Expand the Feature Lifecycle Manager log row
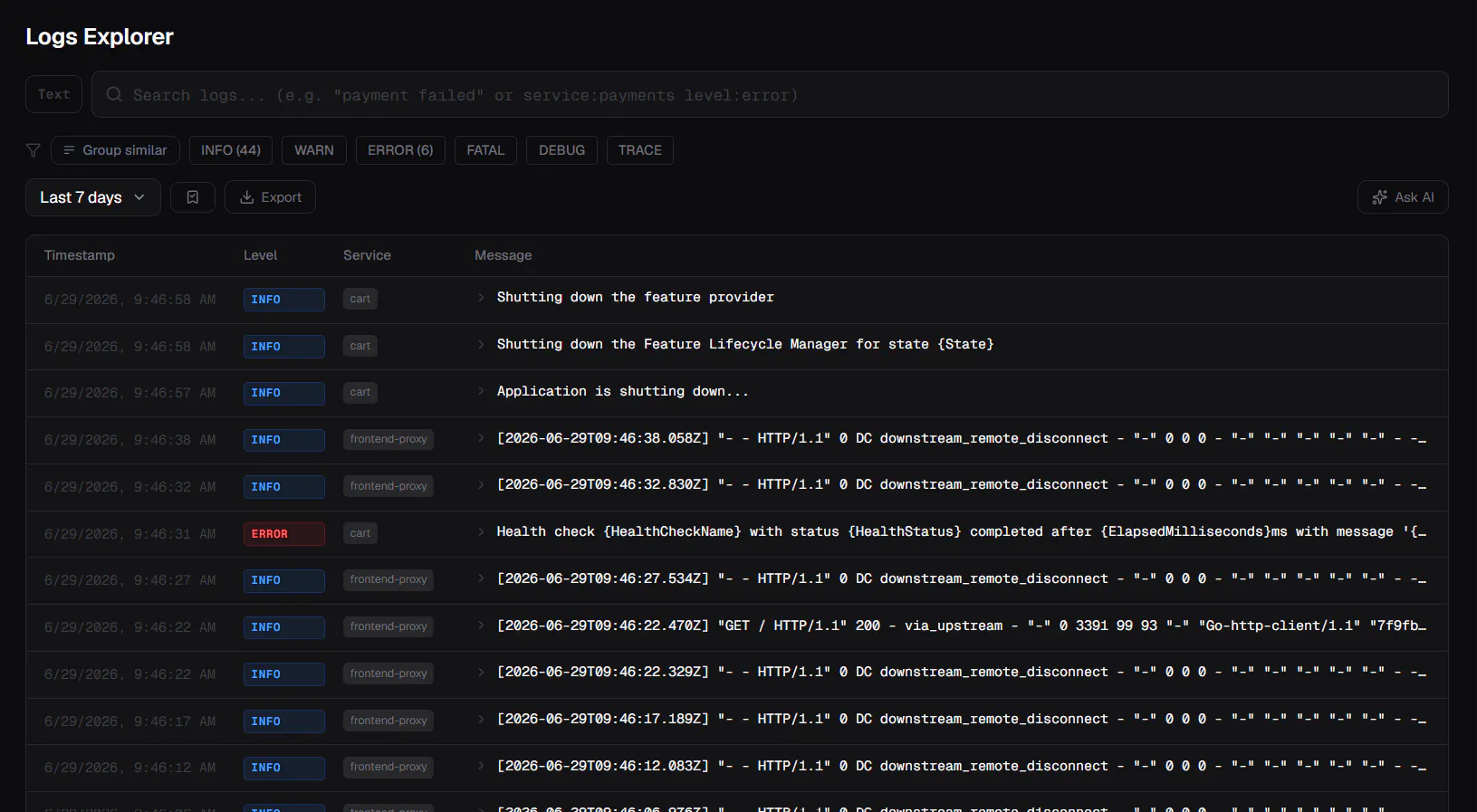The height and width of the screenshot is (812, 1477). [481, 344]
